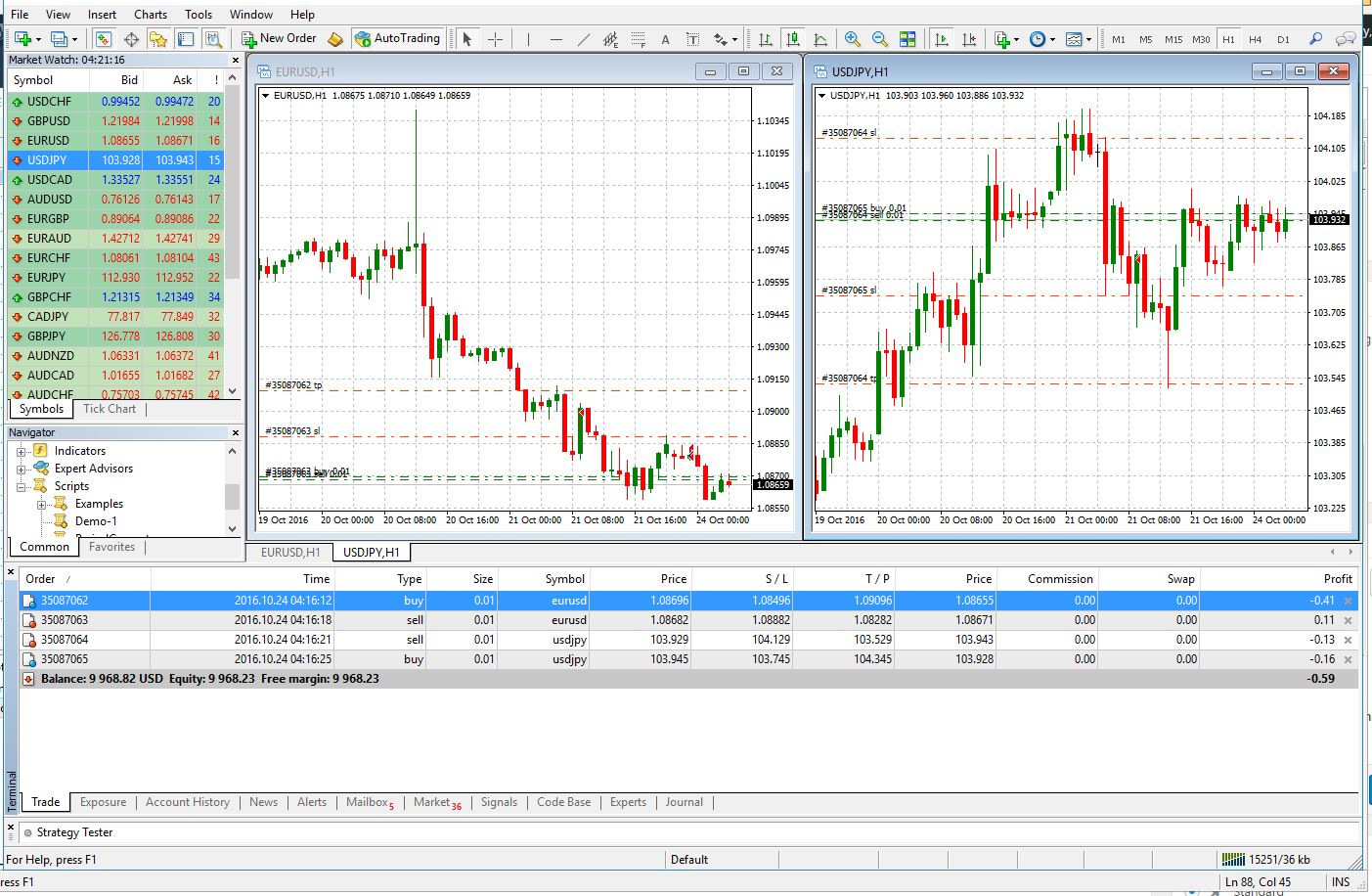Toggle the Chart Shift icon
Viewport: 1372px width, 896px height.
pyautogui.click(x=969, y=39)
